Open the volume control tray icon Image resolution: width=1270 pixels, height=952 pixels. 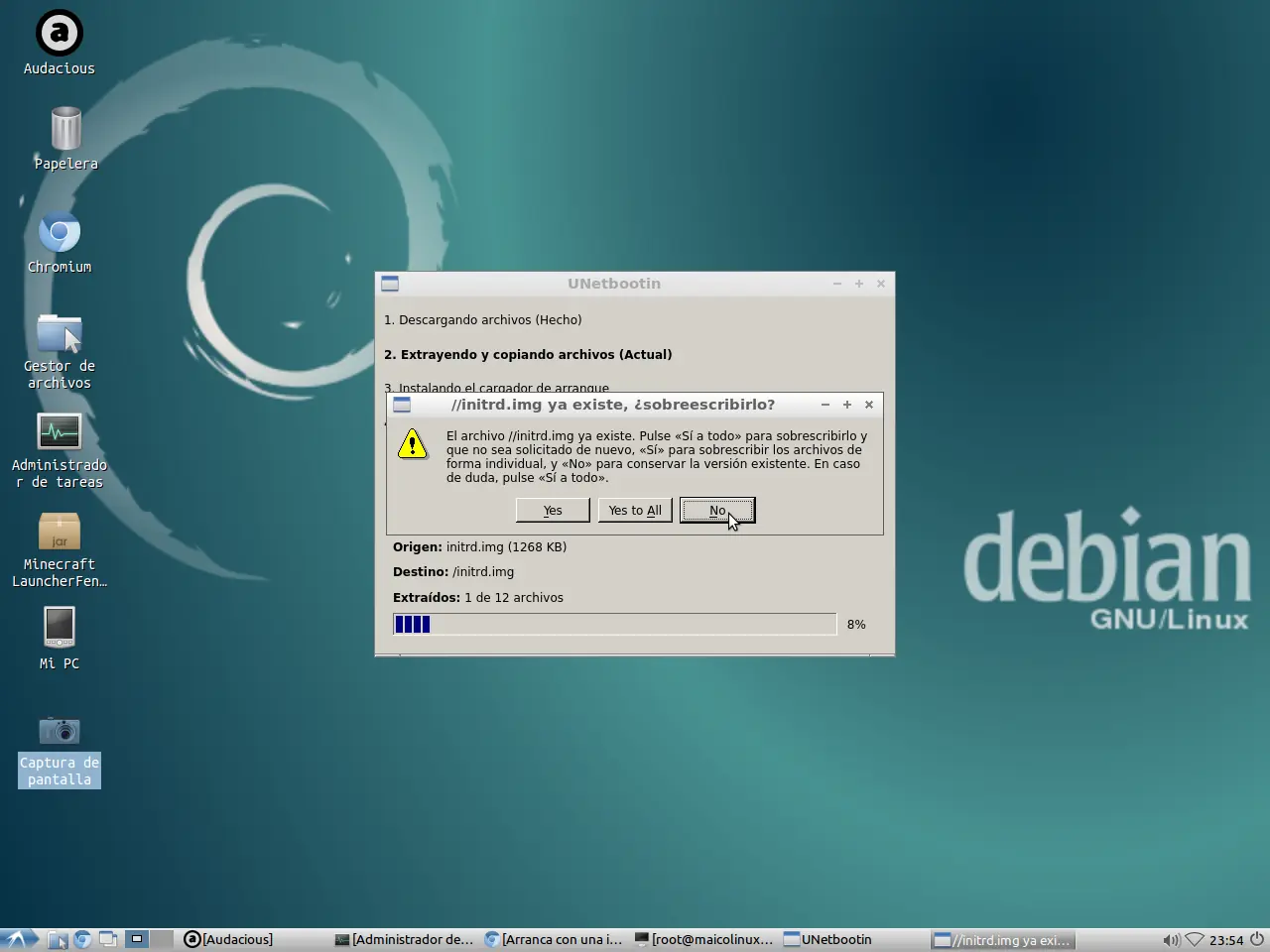1171,940
